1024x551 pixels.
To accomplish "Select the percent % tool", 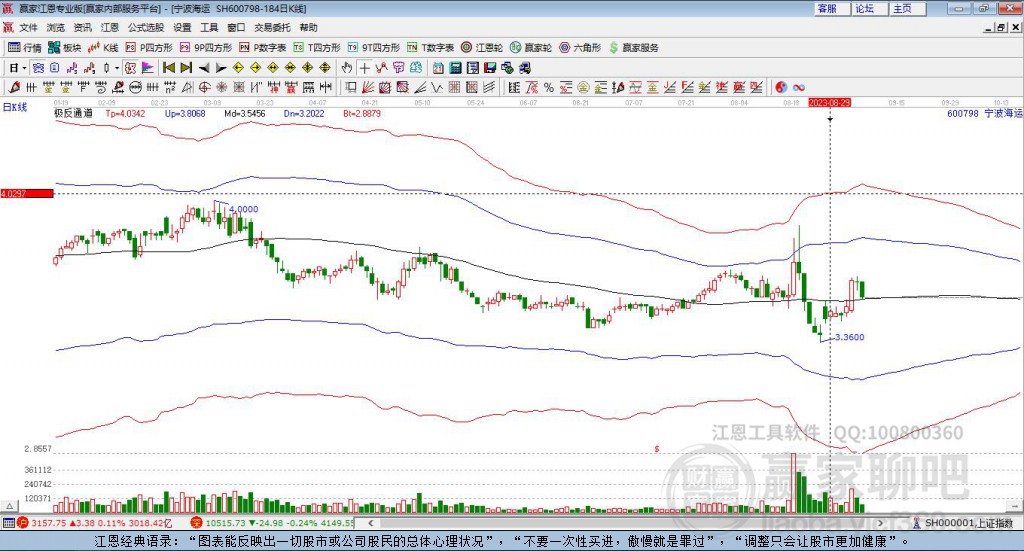I will [549, 87].
